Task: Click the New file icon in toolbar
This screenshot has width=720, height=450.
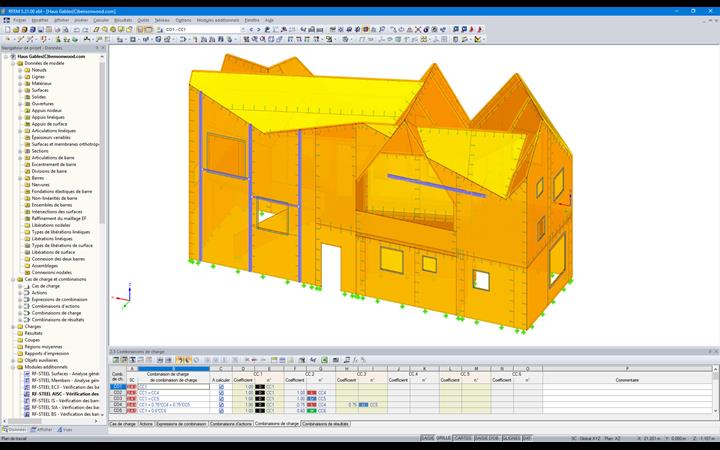Action: pos(8,29)
